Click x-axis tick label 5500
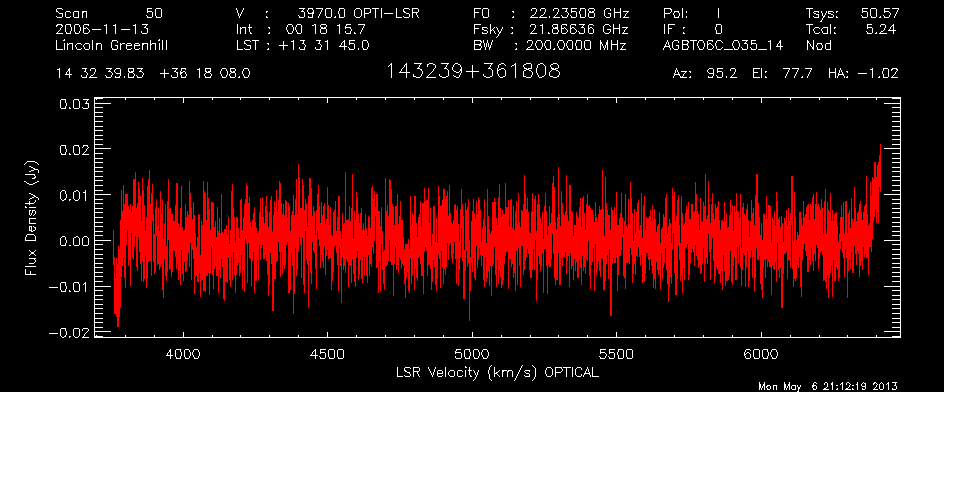 [x=616, y=354]
